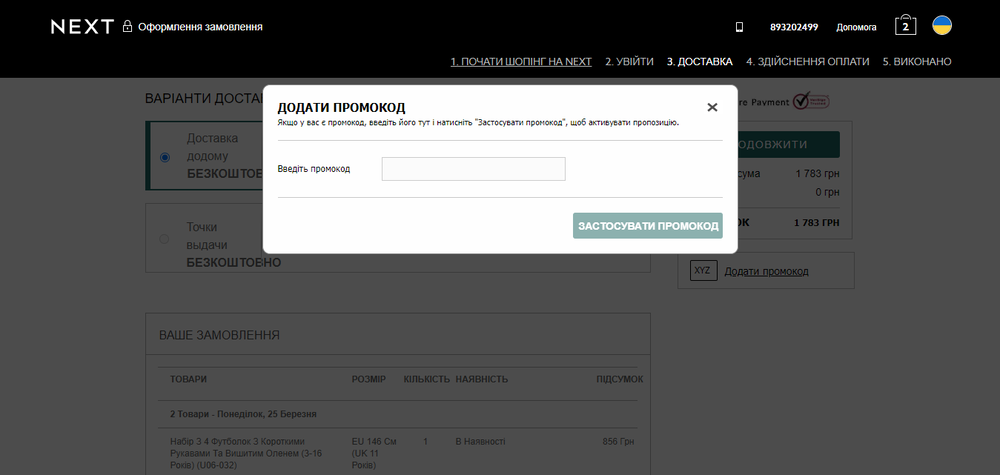Go to step 4. Здійснення оплати
The image size is (1000, 475).
coord(807,62)
